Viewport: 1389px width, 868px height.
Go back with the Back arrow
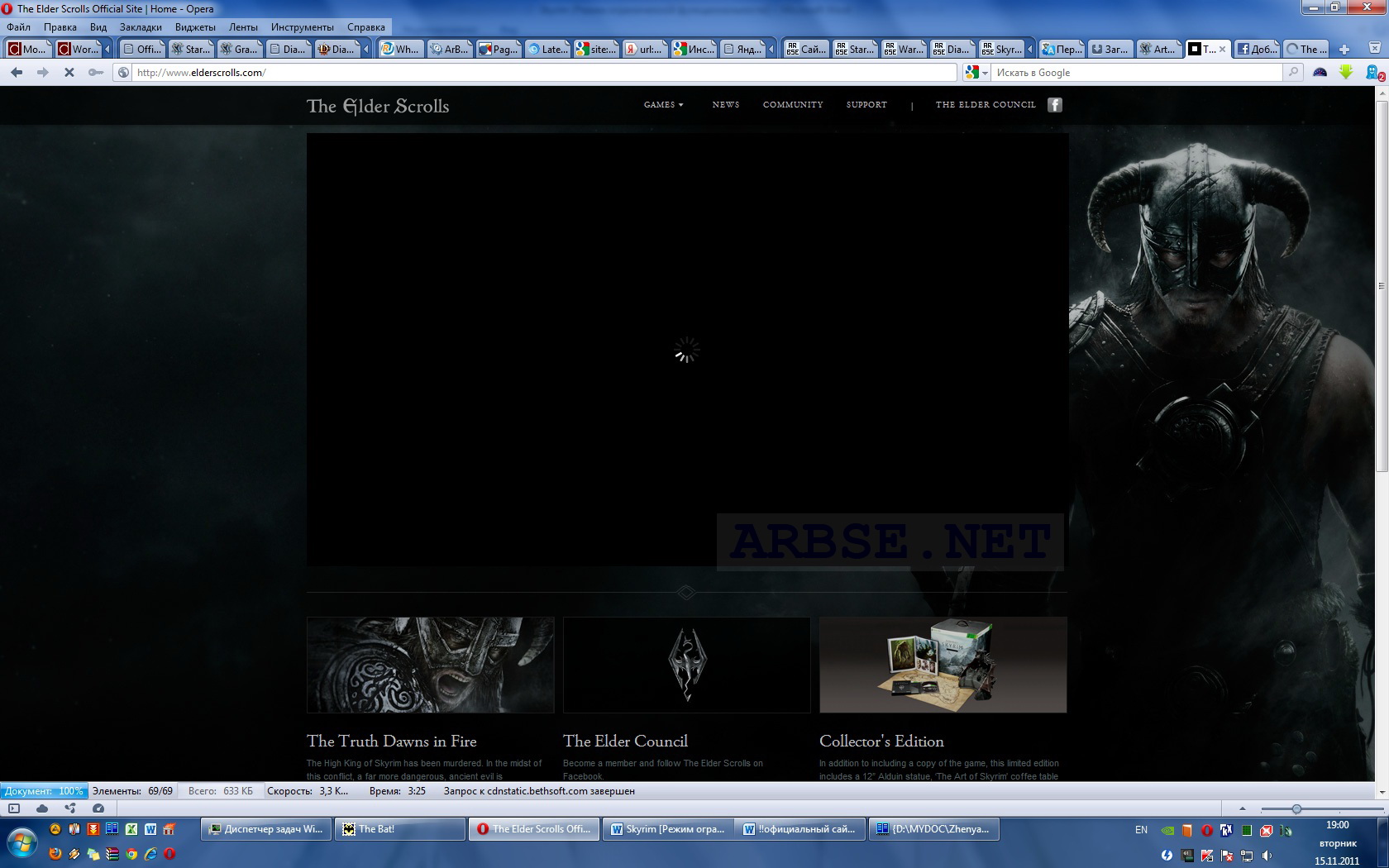(17, 73)
